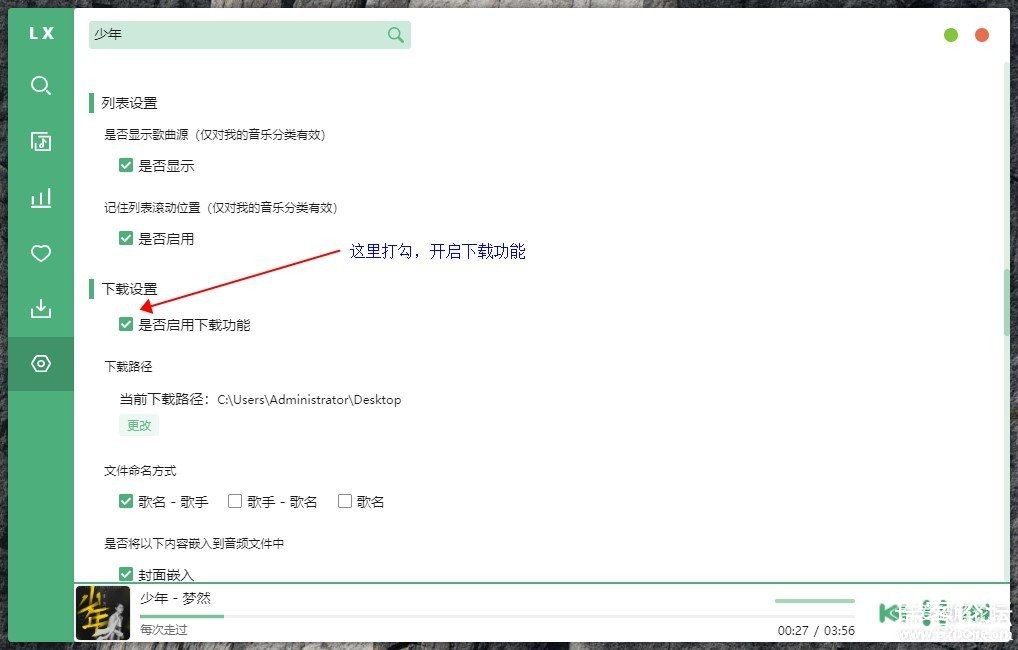Select the settings hexagon icon in the sidebar
Screen dimensions: 1018x650
pos(40,364)
